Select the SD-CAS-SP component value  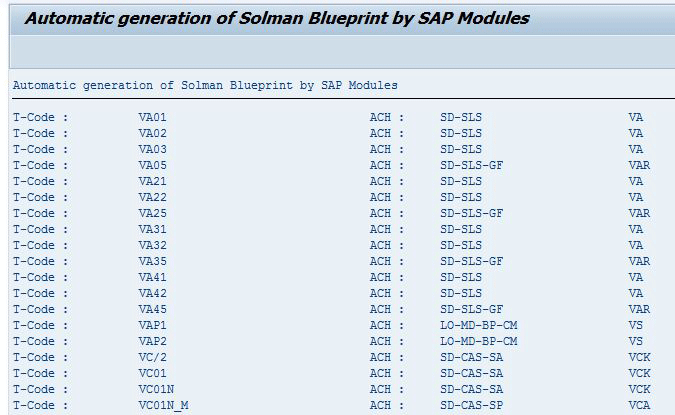471,406
